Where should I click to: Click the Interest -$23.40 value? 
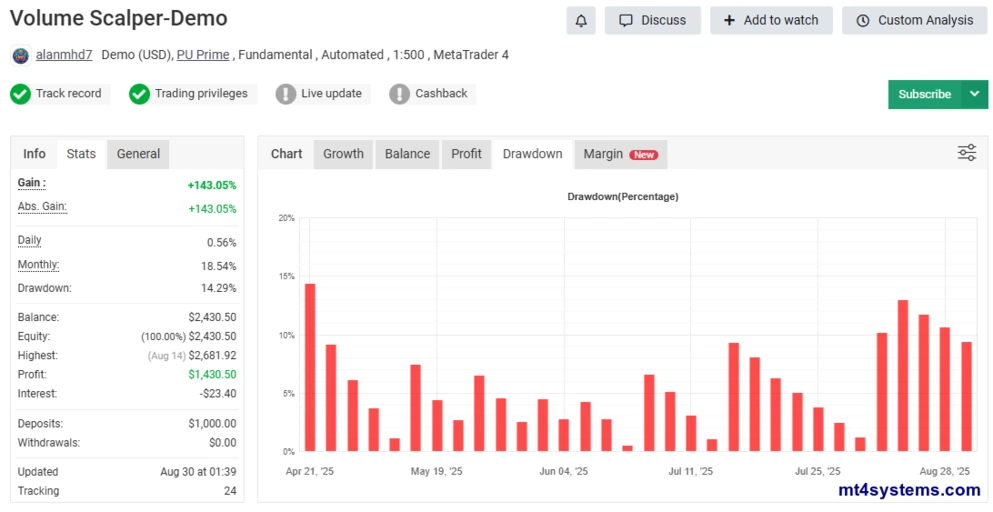point(218,394)
